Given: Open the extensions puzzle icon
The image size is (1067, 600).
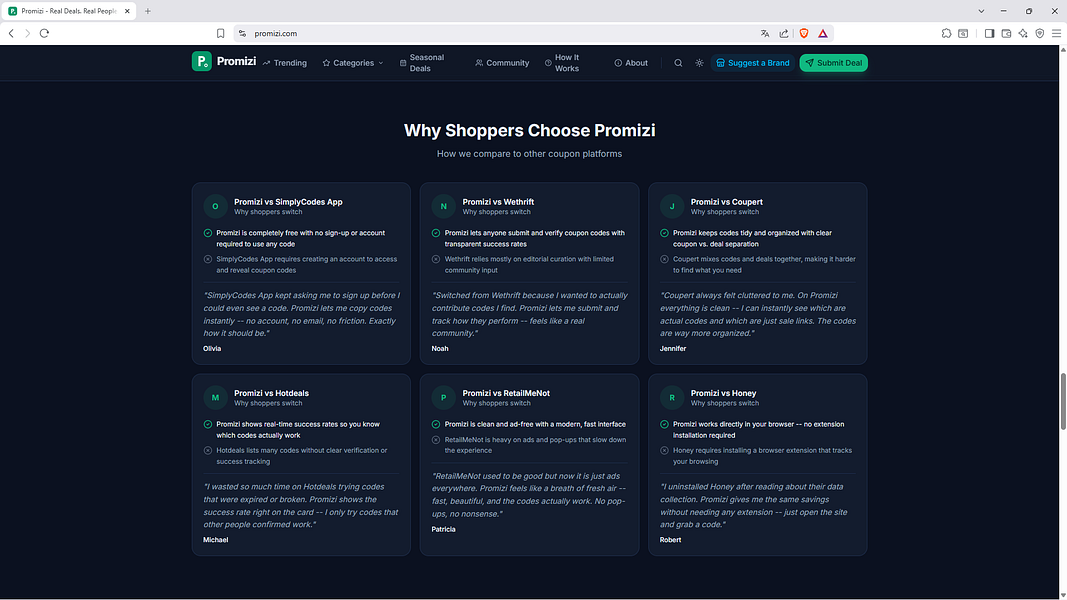Looking at the screenshot, I should (946, 33).
